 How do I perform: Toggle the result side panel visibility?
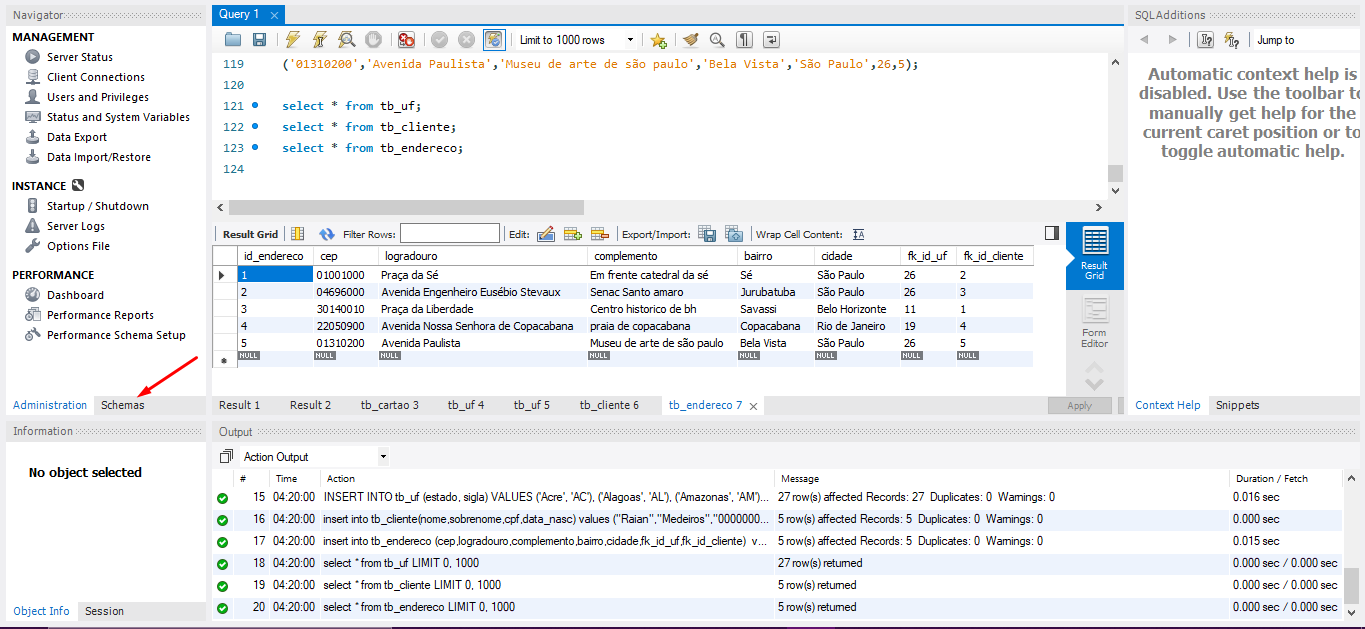pyautogui.click(x=1051, y=233)
